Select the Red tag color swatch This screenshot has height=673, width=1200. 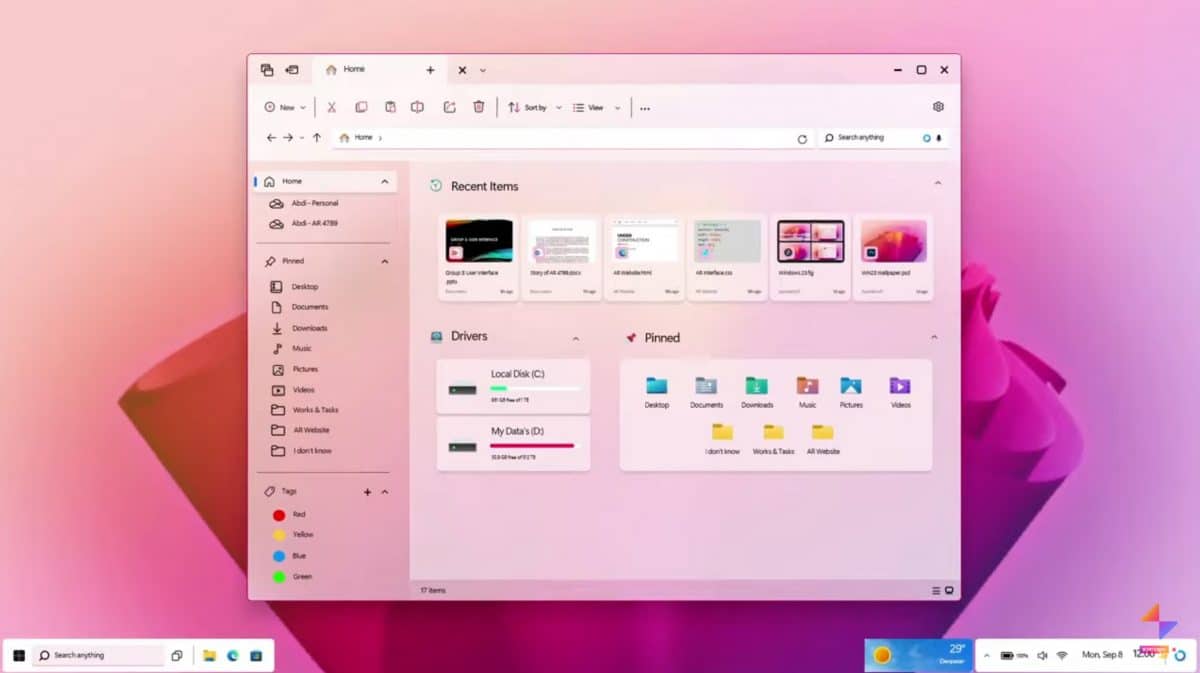[279, 514]
